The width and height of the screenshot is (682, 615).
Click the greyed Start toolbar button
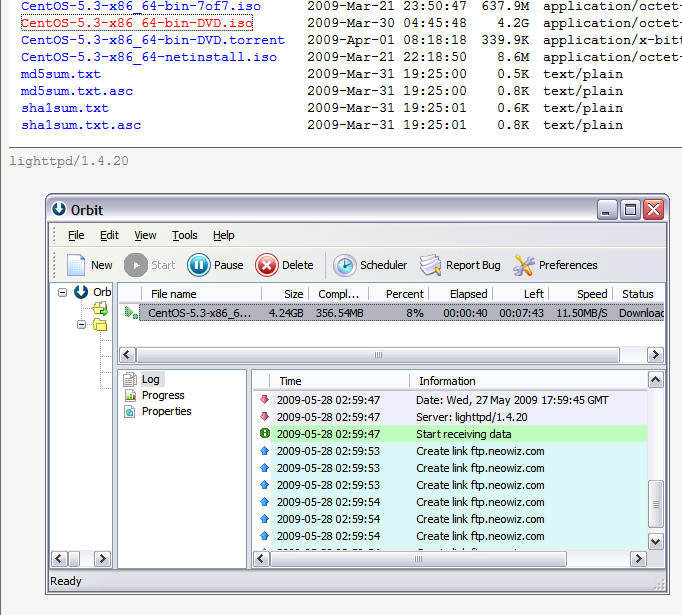150,265
